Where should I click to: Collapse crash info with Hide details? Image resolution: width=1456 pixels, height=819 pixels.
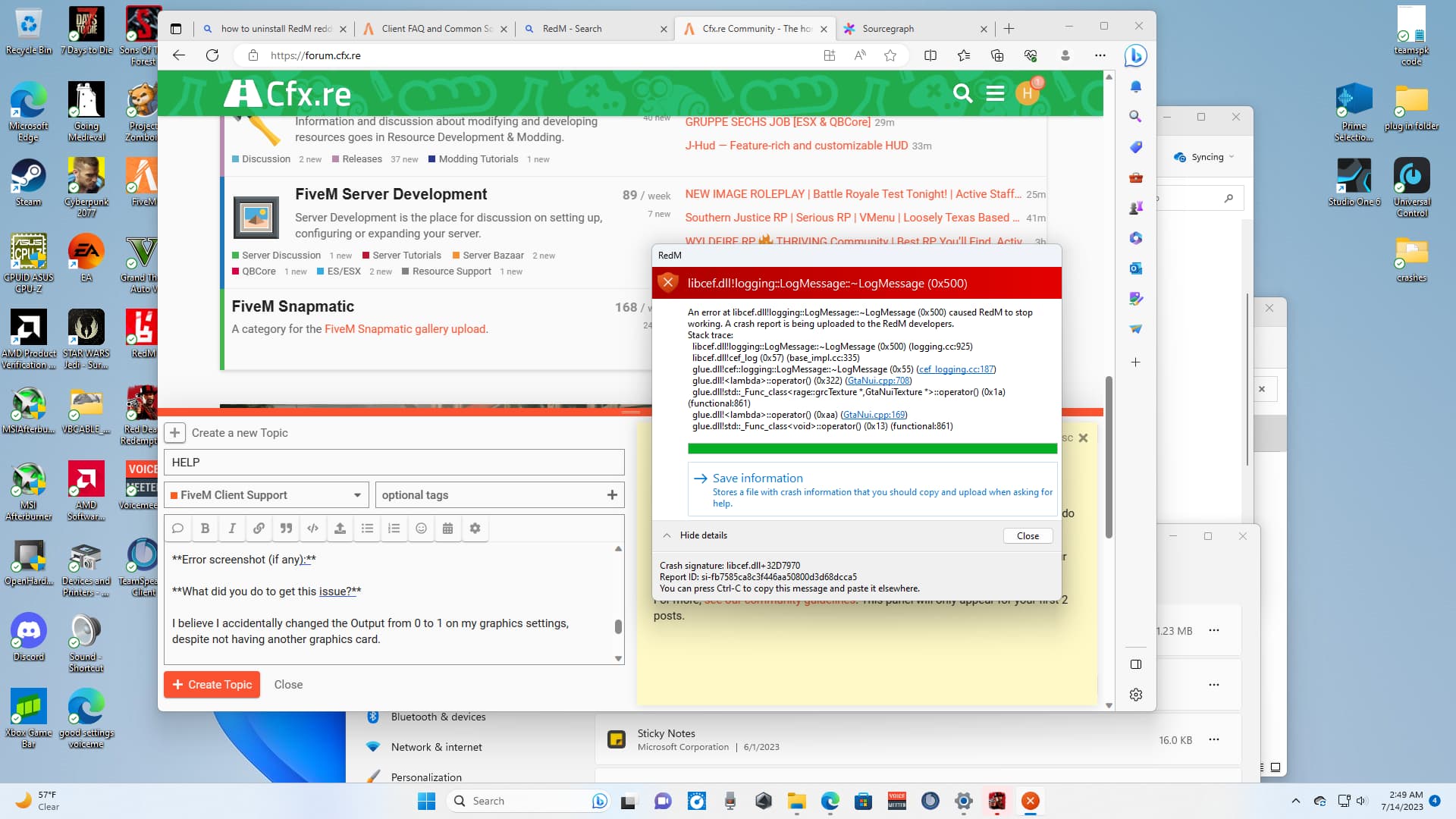[695, 535]
